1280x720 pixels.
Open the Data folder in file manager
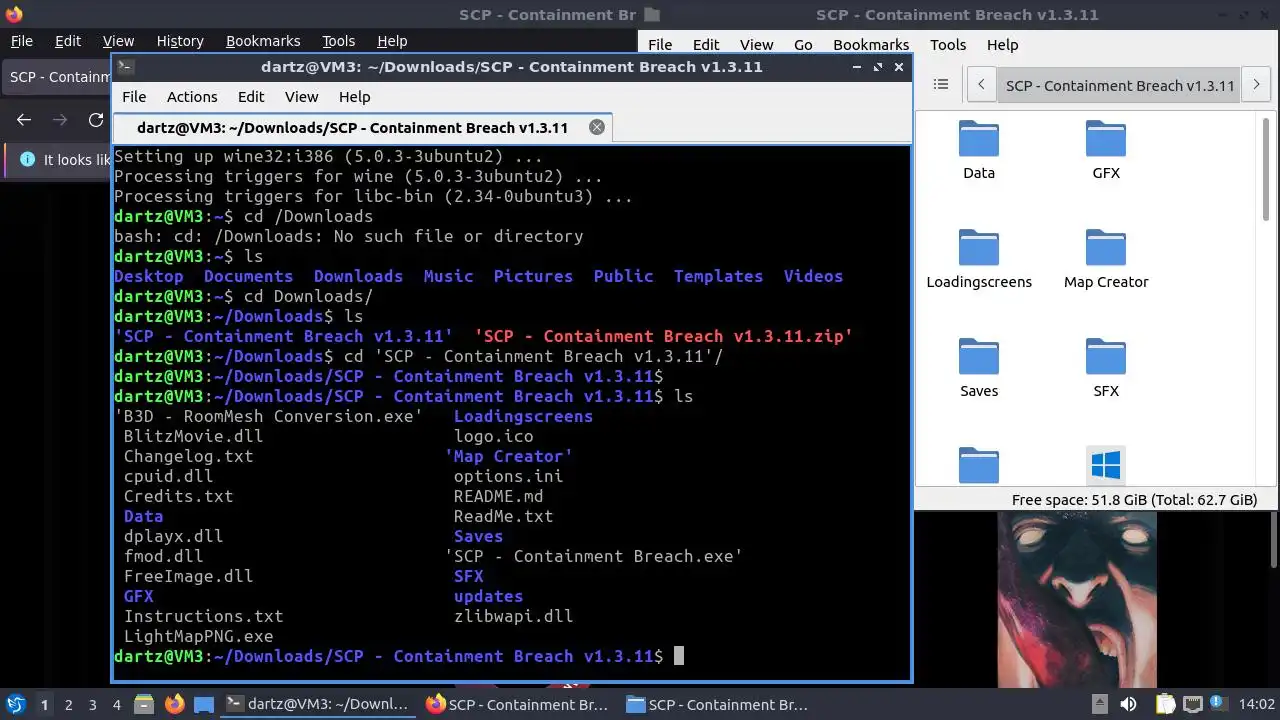pyautogui.click(x=978, y=139)
